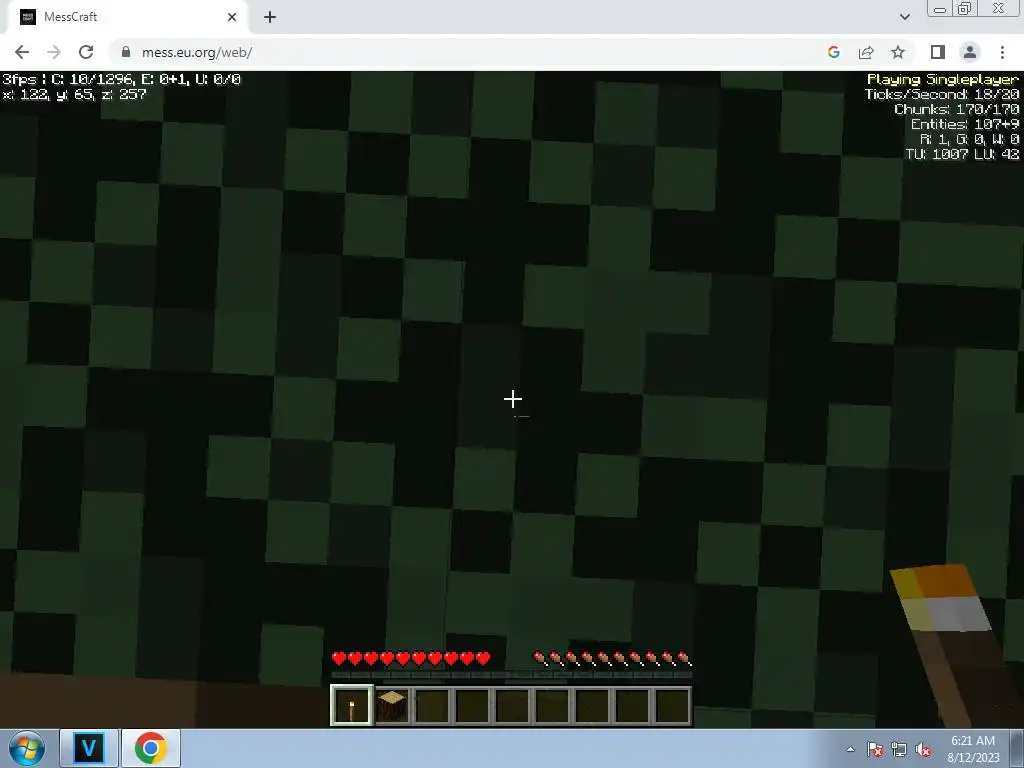Open the network status tray icon

pos(899,749)
